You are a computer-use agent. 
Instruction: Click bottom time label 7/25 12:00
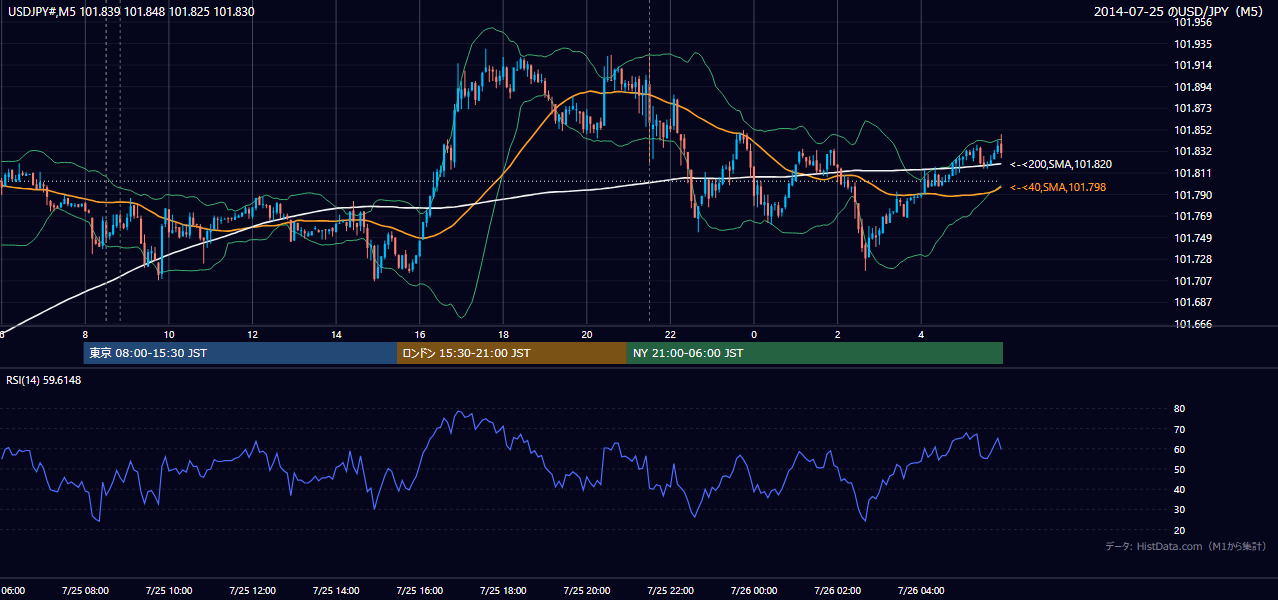click(x=252, y=590)
